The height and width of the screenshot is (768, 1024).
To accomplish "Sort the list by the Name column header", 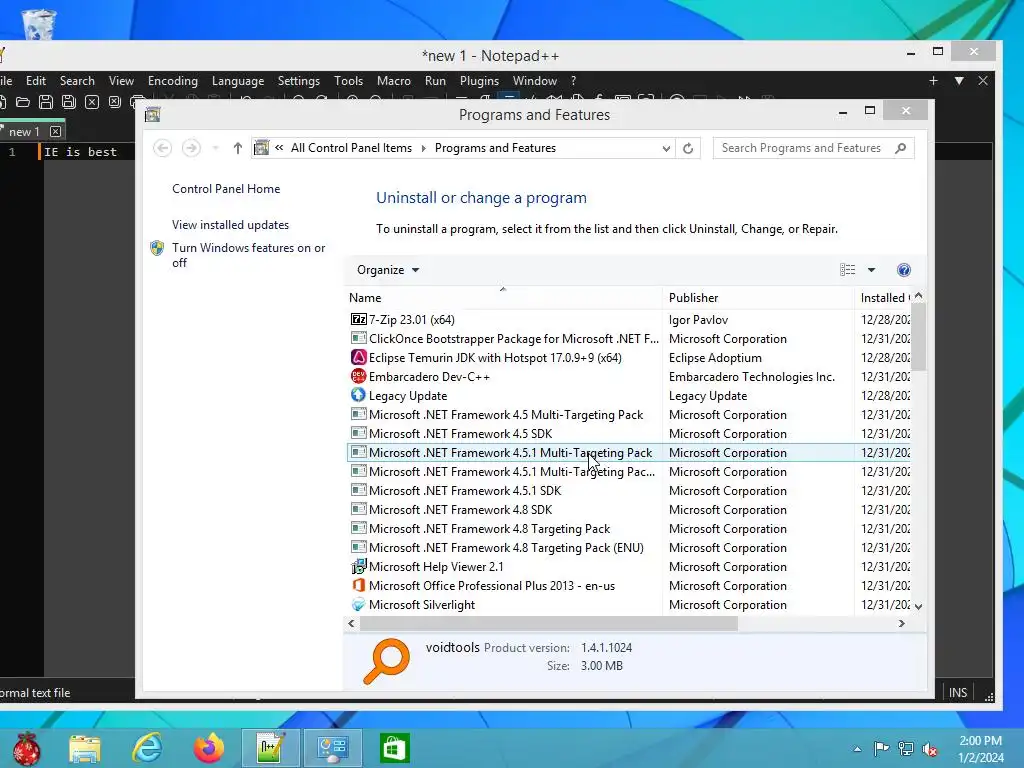I will pos(504,298).
